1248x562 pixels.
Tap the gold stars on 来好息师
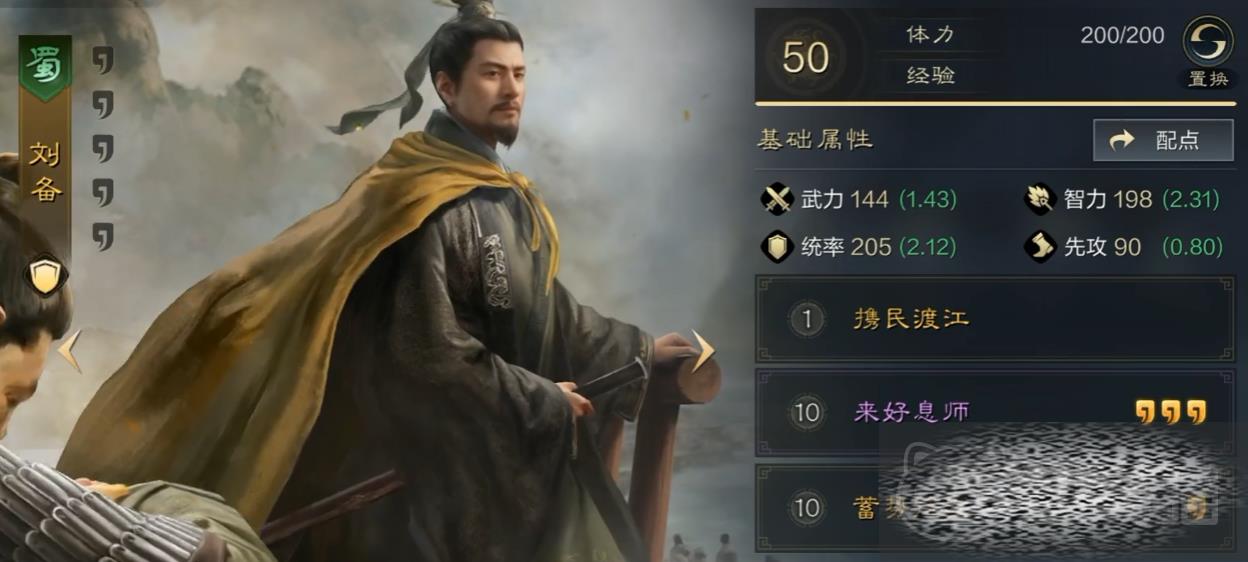1170,411
